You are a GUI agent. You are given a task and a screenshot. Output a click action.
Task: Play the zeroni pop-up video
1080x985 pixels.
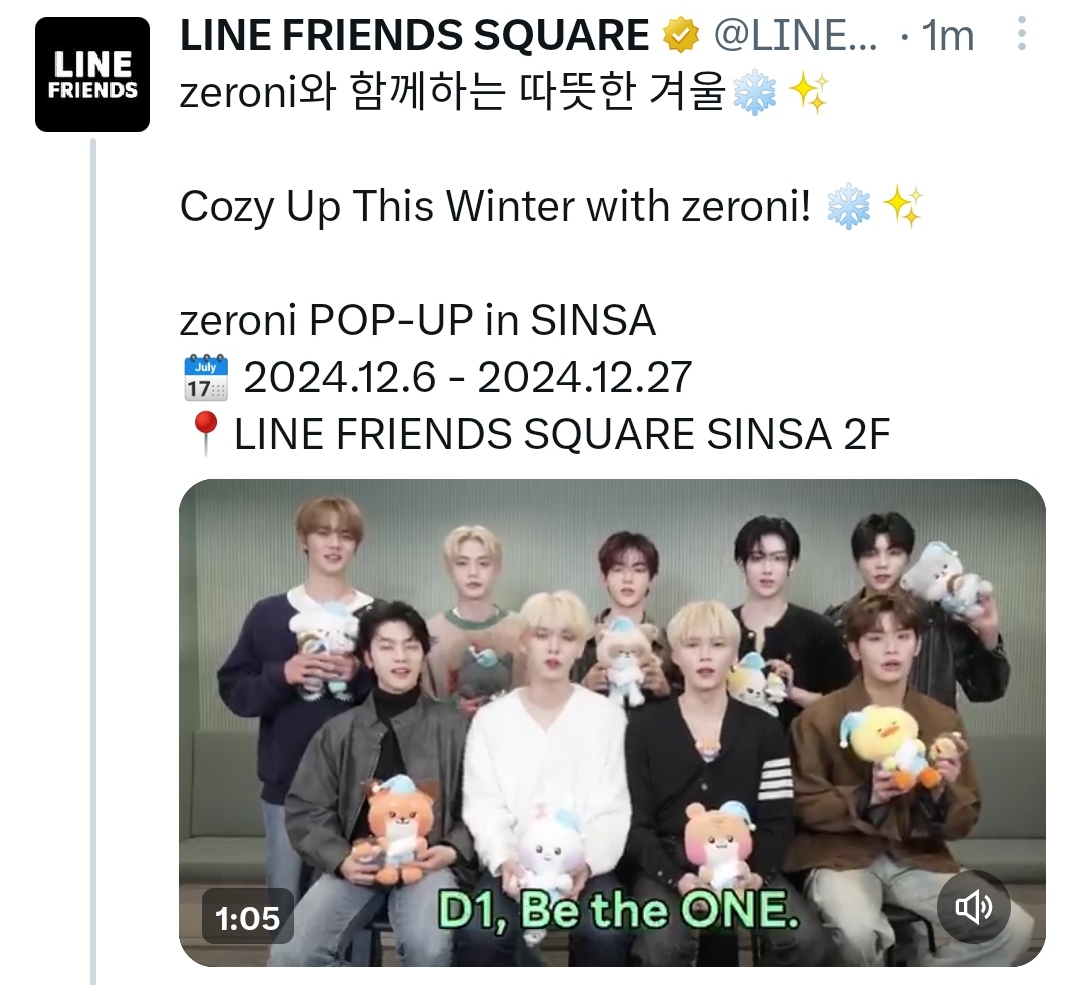coord(612,722)
